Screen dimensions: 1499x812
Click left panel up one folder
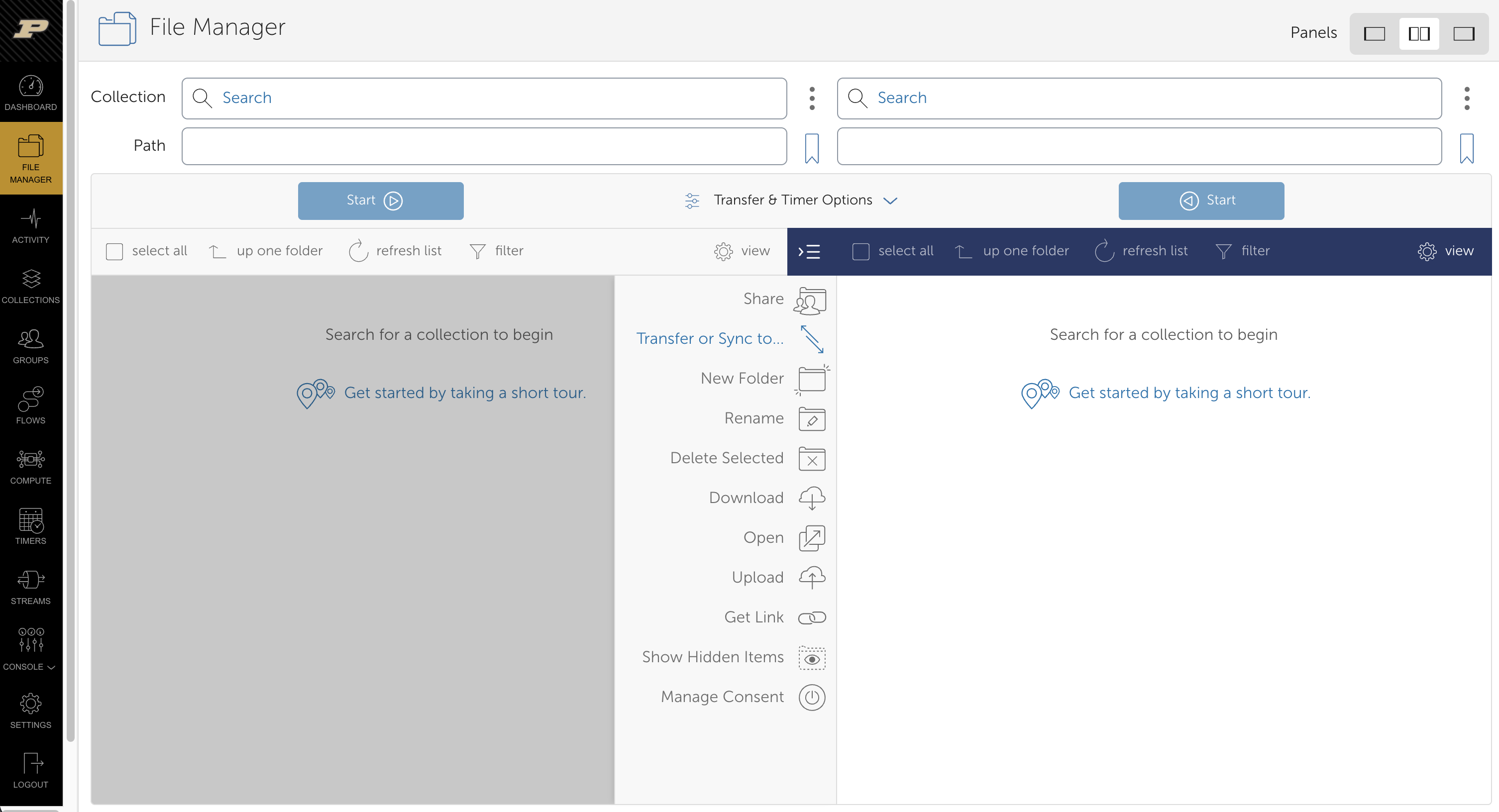[x=265, y=251]
